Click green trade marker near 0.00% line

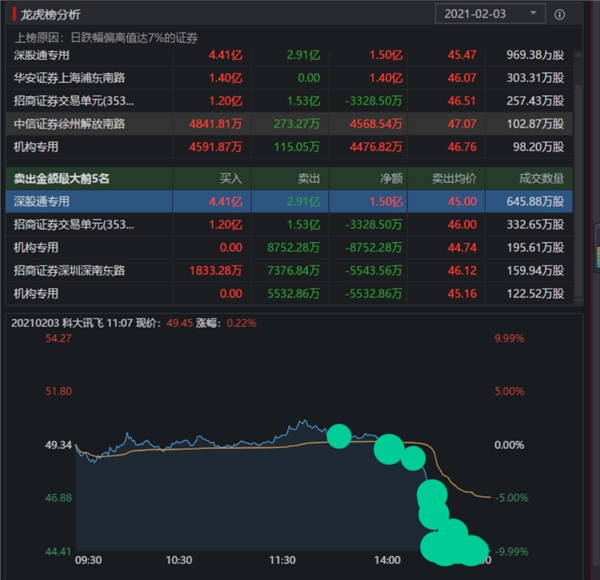click(x=339, y=436)
